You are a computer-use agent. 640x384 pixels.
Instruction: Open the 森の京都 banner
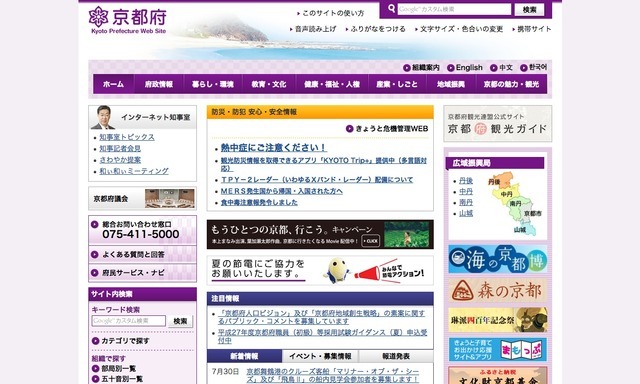click(498, 291)
